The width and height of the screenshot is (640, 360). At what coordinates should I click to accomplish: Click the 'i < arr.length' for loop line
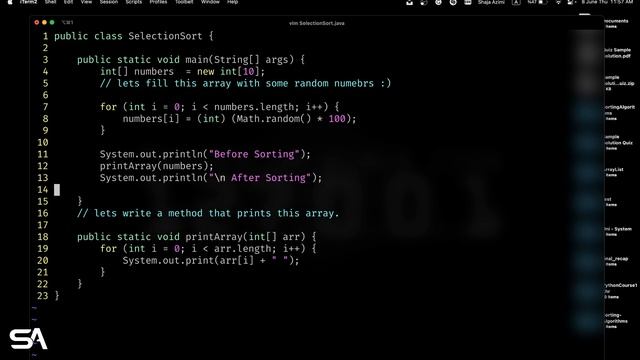208,249
